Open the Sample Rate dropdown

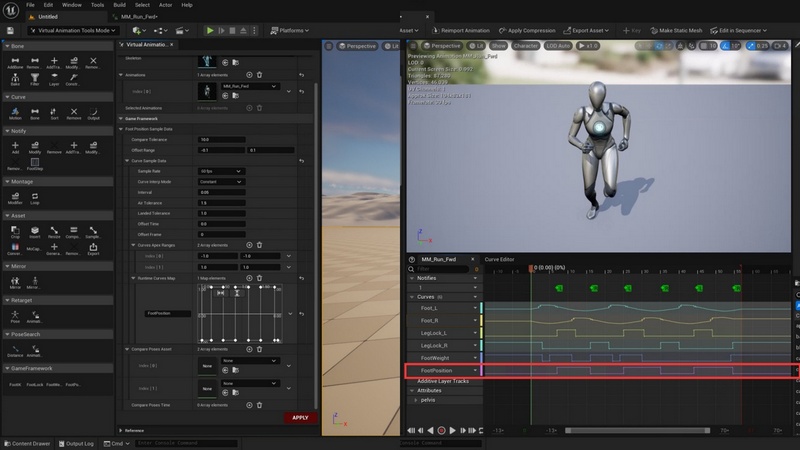click(221, 171)
